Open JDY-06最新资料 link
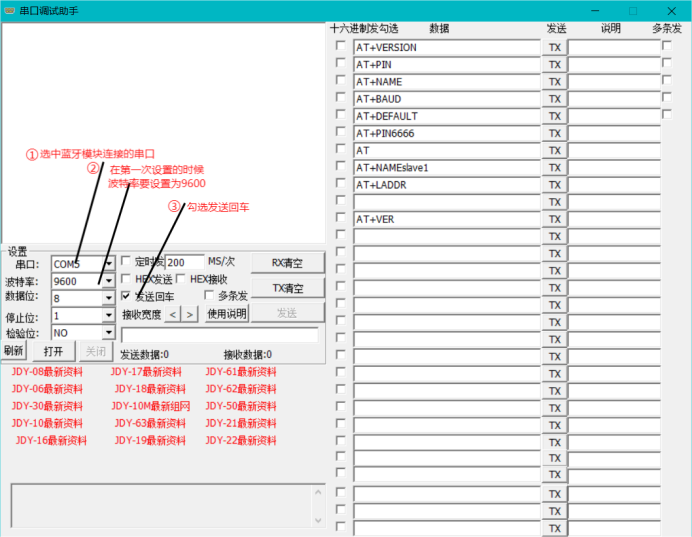The image size is (692, 537). [47, 389]
